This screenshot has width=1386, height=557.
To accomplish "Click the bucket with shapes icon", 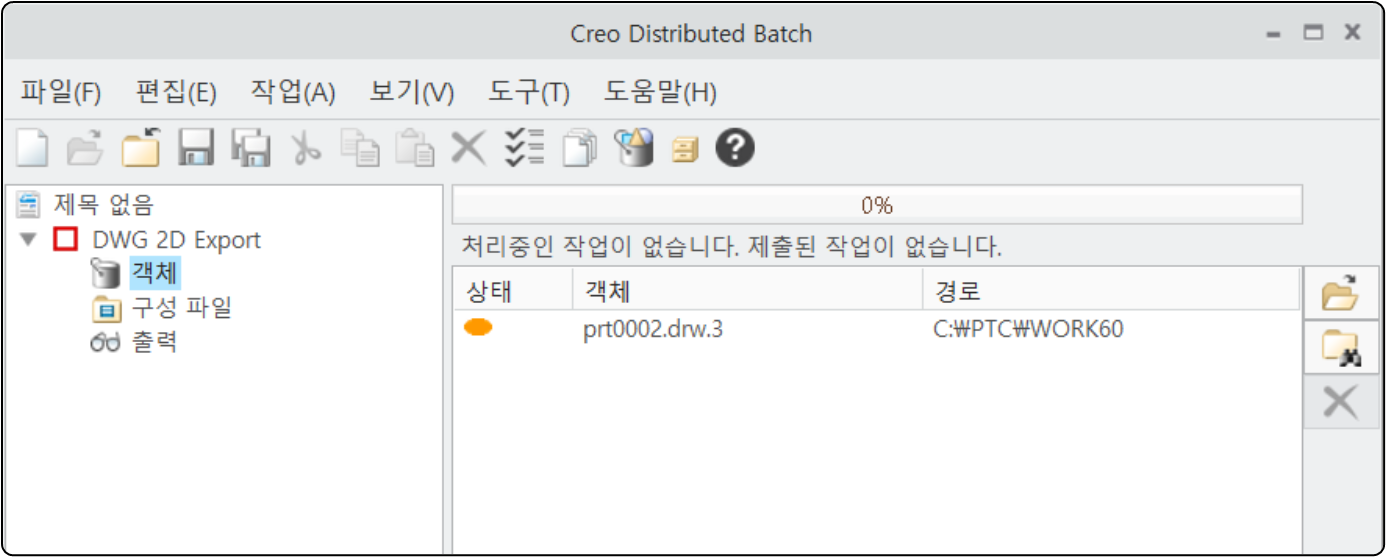I will coord(633,148).
